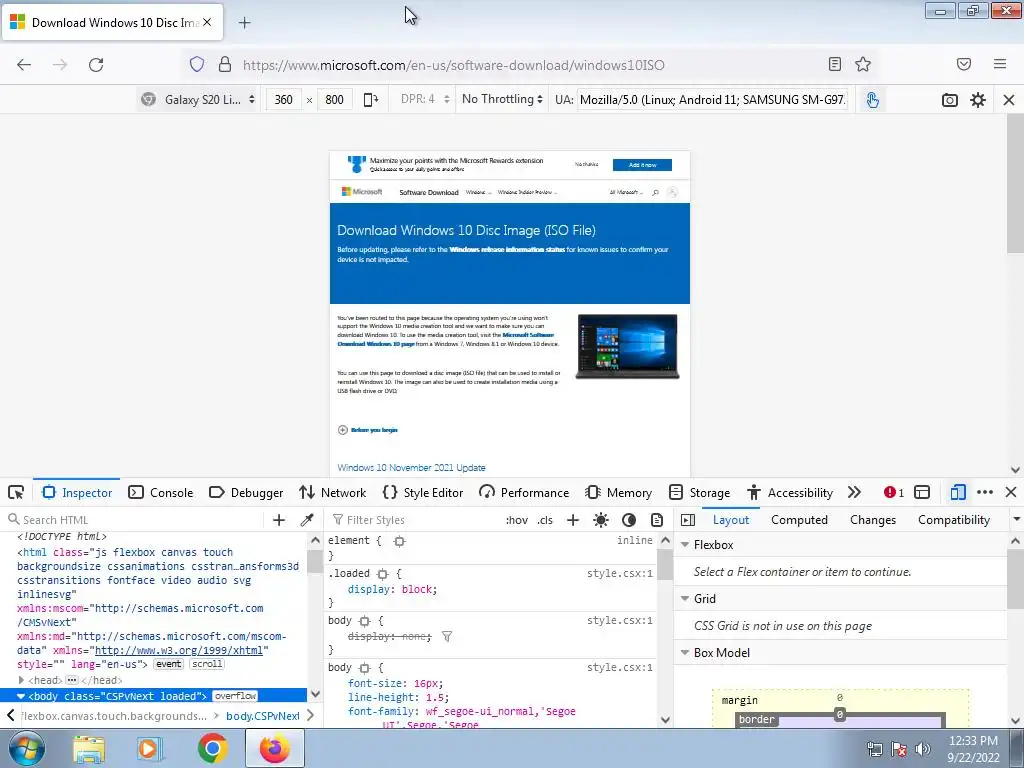This screenshot has height=768, width=1024.
Task: Open the Memory tab
Action: pyautogui.click(x=618, y=492)
